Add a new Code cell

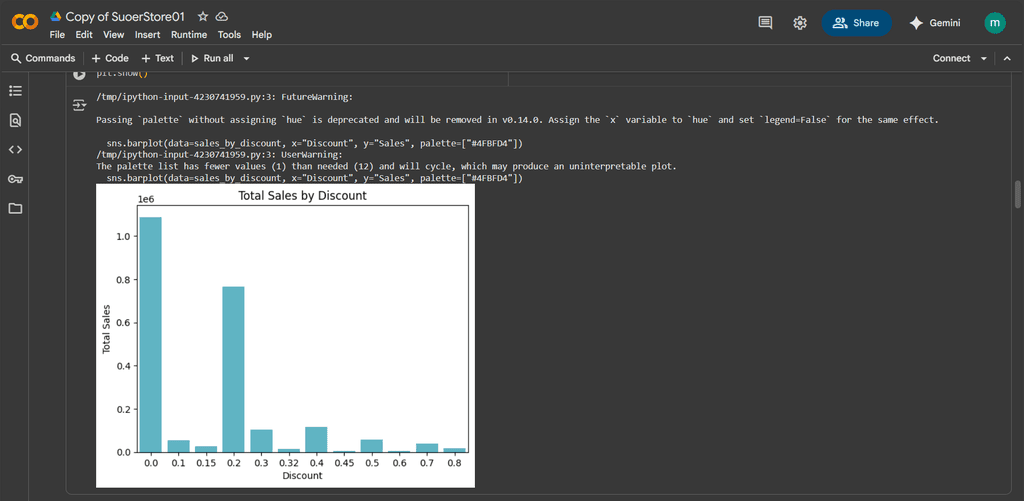pos(110,58)
